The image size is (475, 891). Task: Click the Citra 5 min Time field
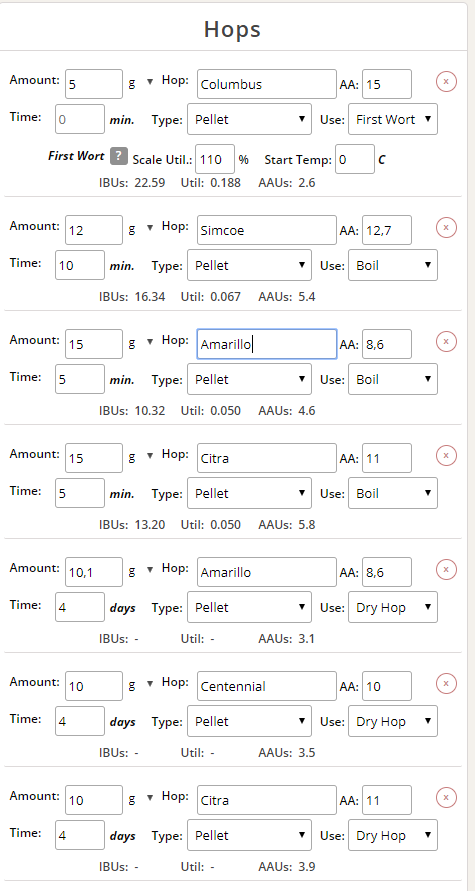pyautogui.click(x=80, y=493)
